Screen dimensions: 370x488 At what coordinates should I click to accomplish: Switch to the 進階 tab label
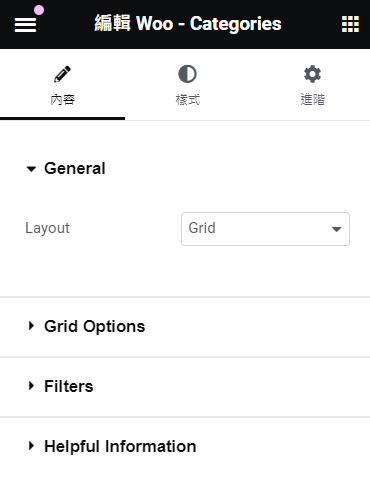(312, 99)
